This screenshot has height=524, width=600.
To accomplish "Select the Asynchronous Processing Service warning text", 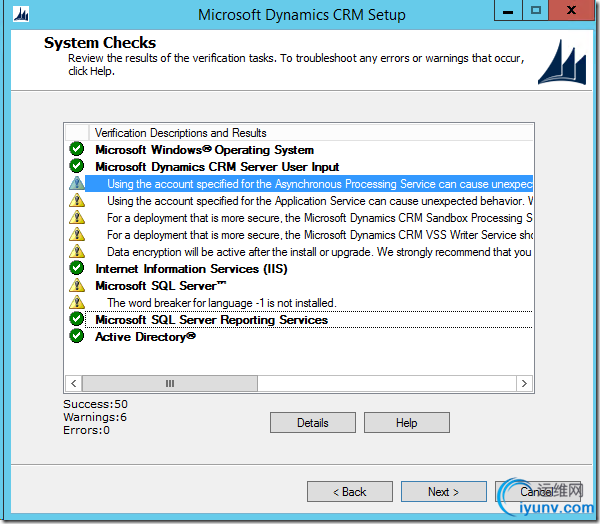I will (309, 184).
